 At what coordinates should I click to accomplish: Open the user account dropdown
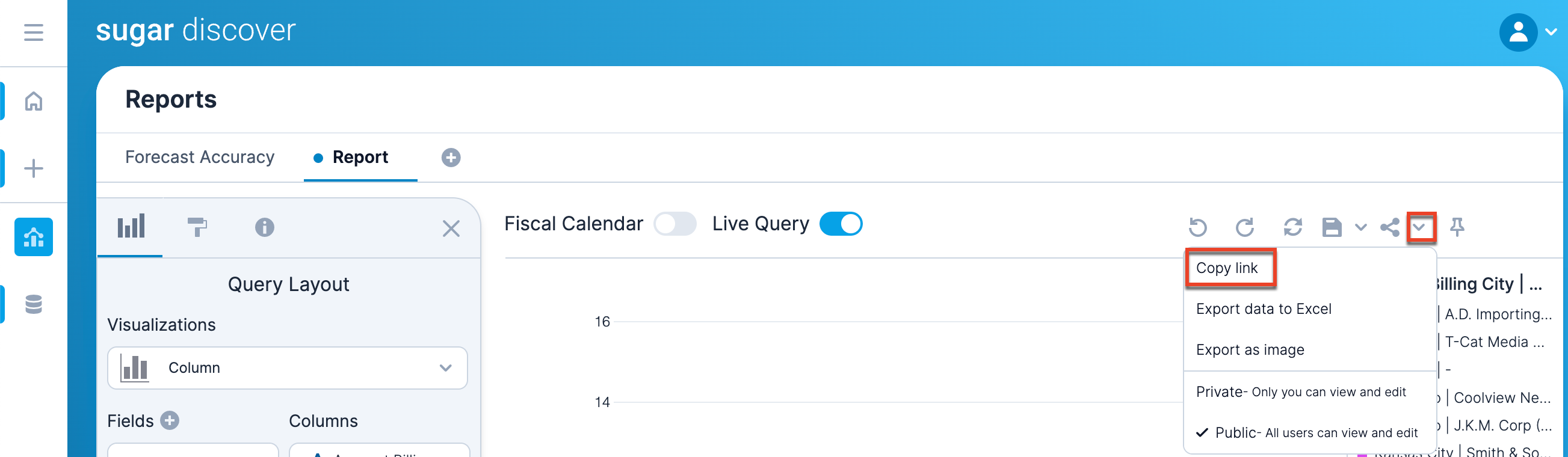[x=1527, y=32]
